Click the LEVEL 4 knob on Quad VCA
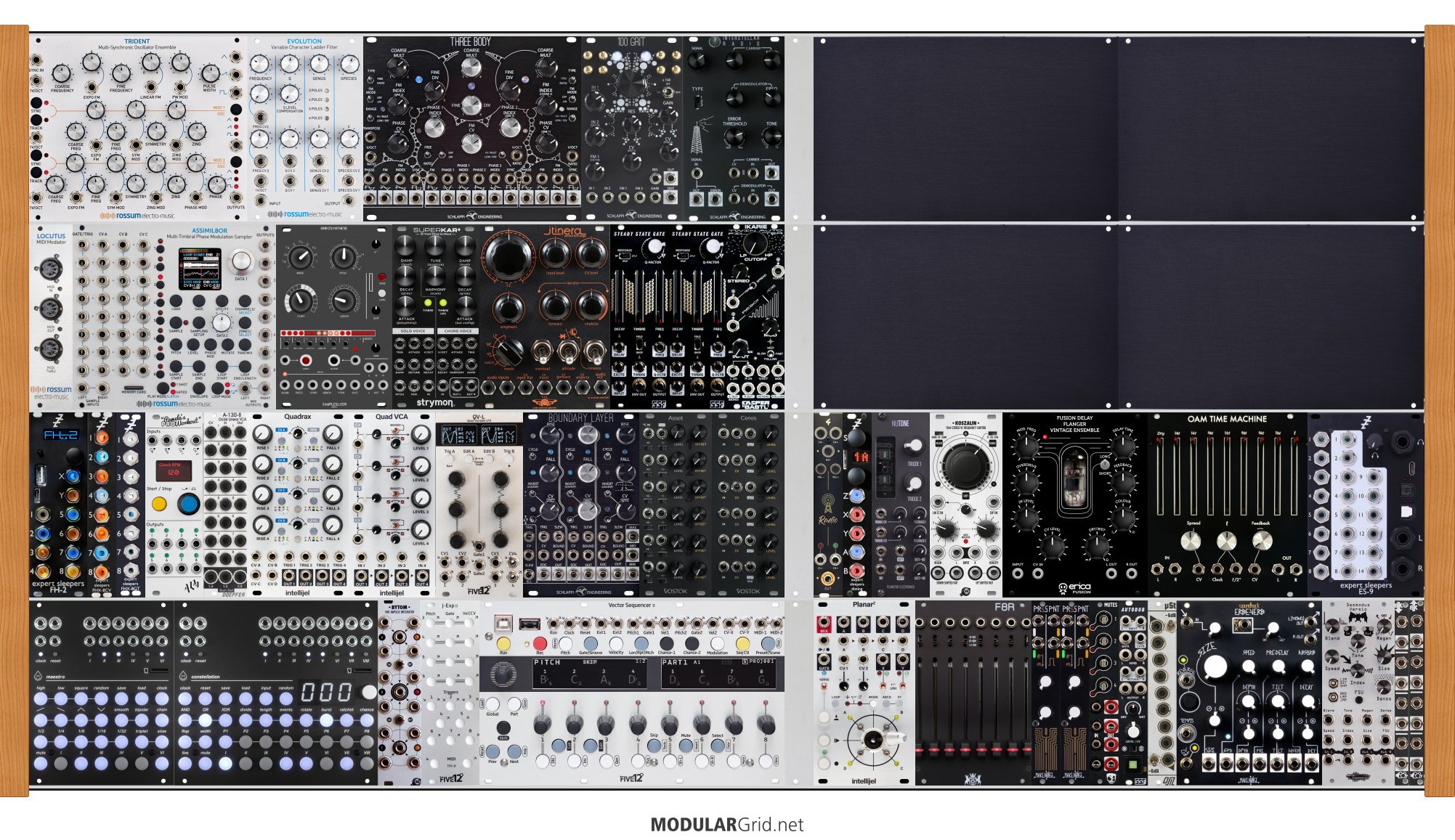 [421, 530]
